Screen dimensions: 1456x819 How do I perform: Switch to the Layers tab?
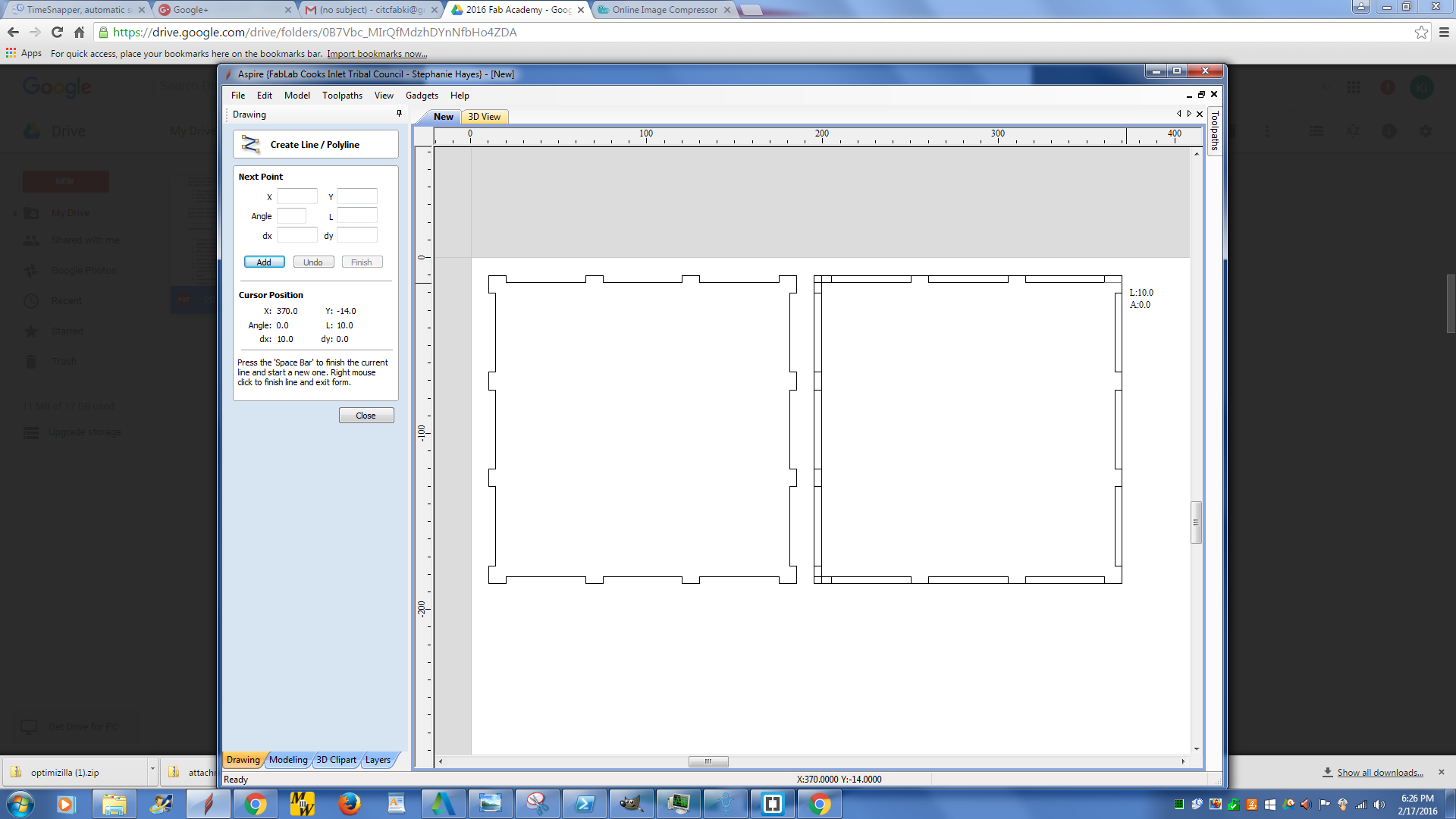tap(378, 760)
